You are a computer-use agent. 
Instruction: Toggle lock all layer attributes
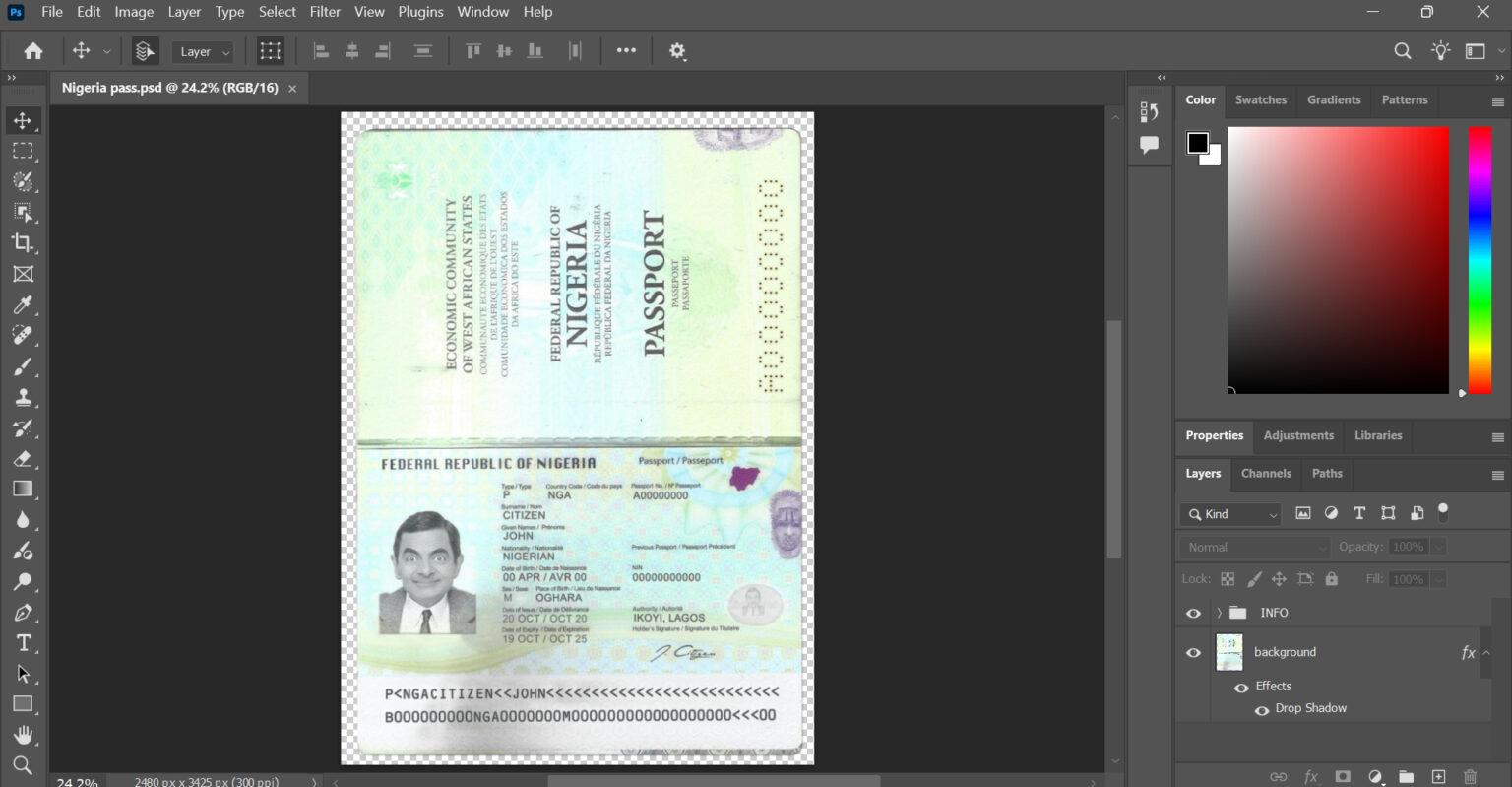[x=1332, y=579]
